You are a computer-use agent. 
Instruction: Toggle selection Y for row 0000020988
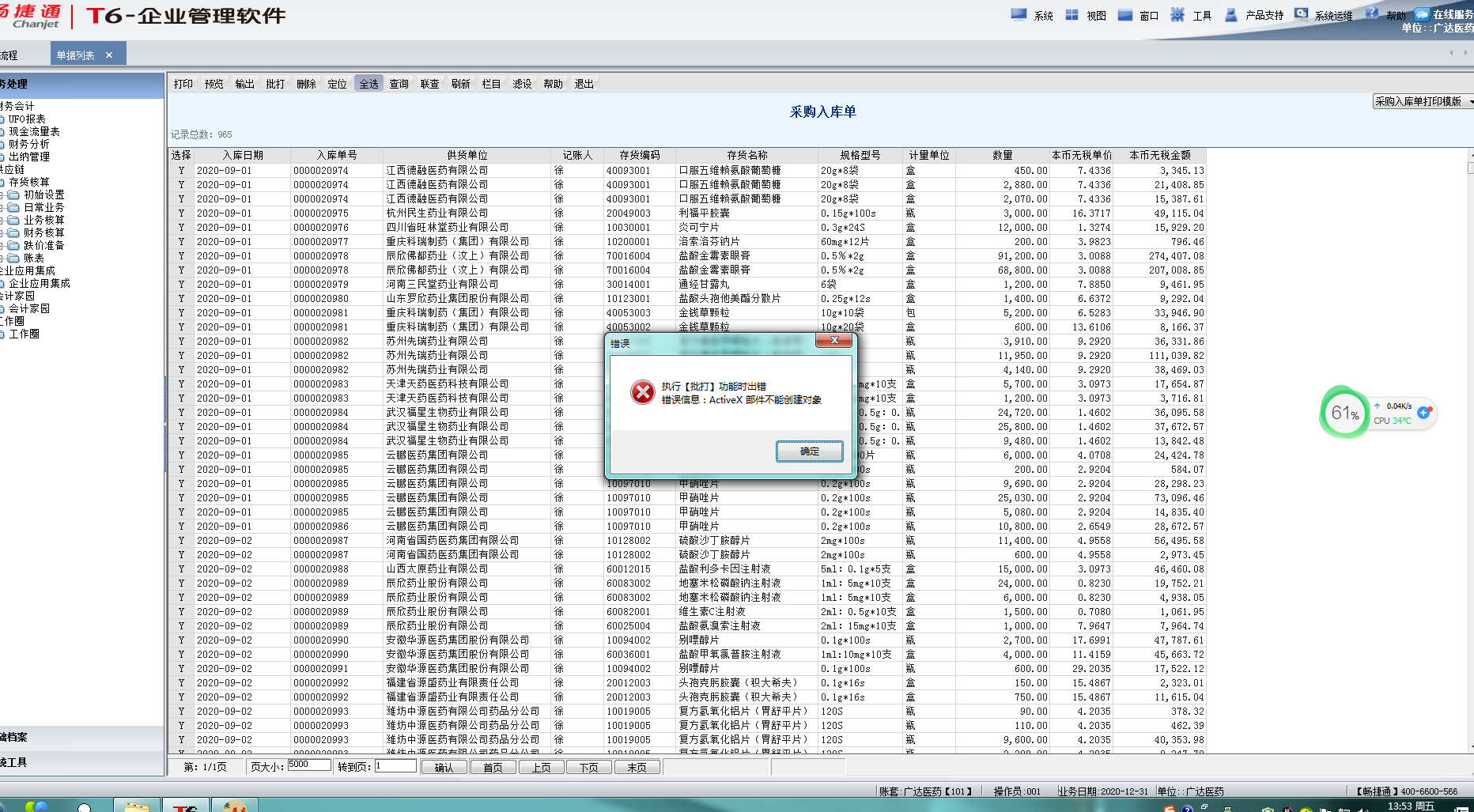(x=181, y=568)
